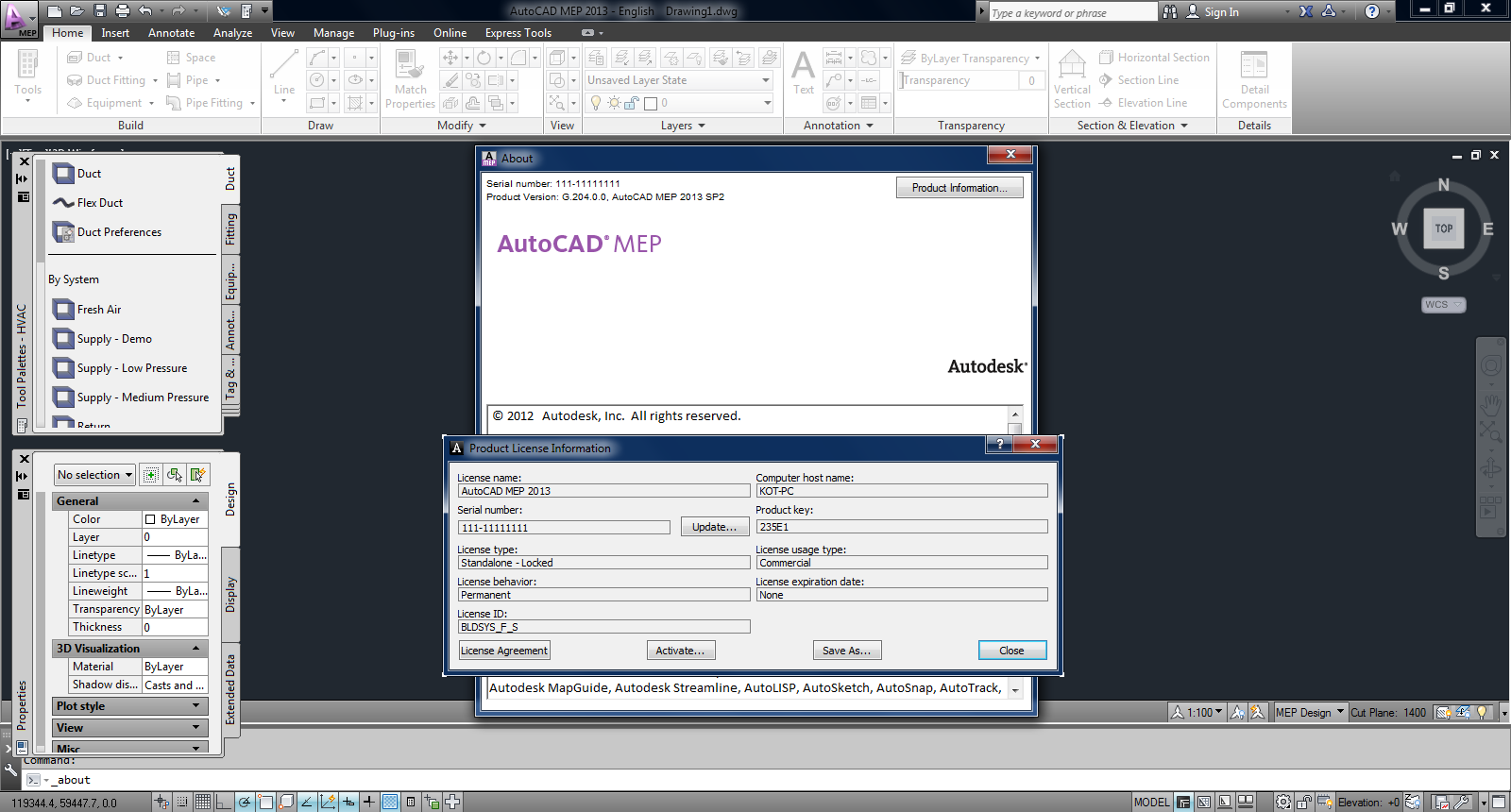The width and height of the screenshot is (1511, 812).
Task: Click the Save icon in quick access toolbar
Action: [100, 11]
